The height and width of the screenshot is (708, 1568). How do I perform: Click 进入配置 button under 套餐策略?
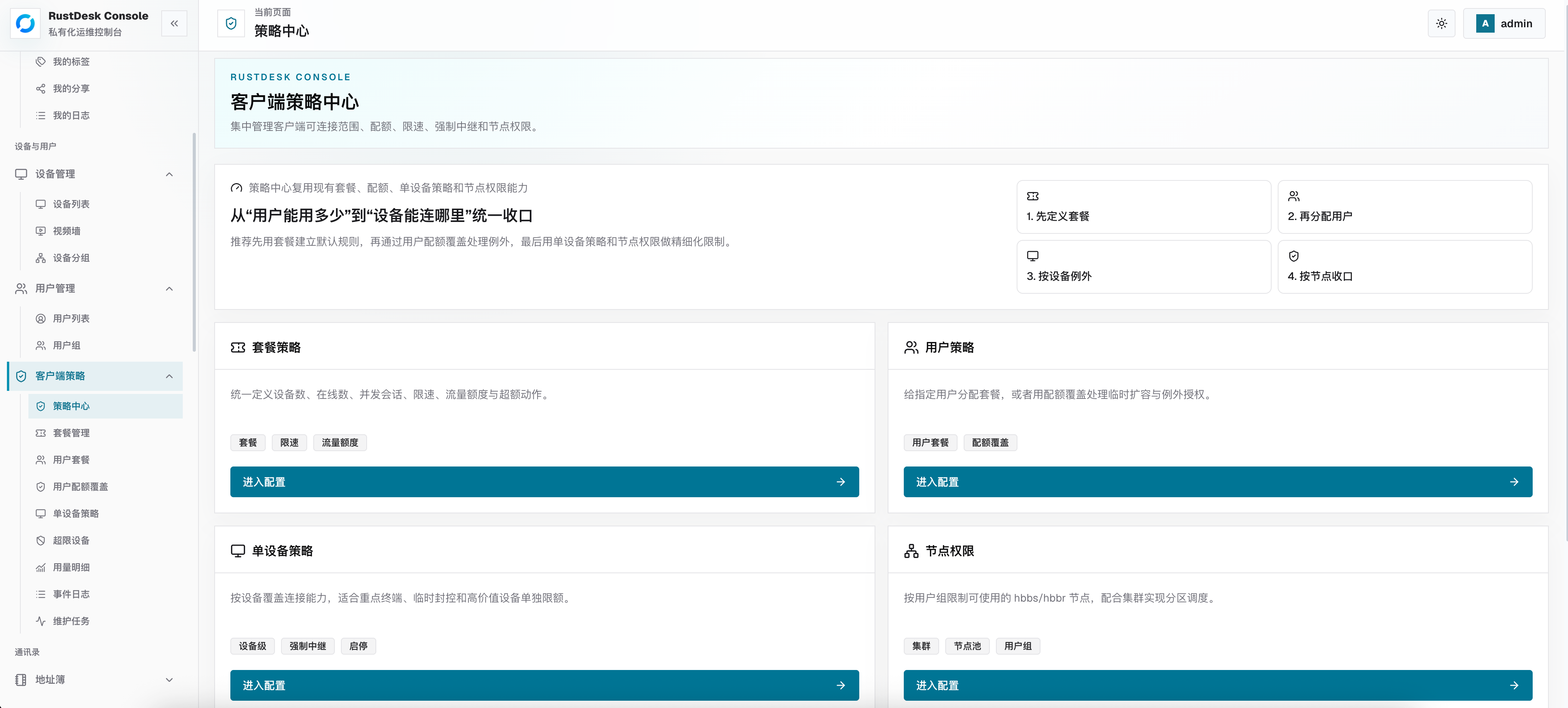pyautogui.click(x=544, y=481)
